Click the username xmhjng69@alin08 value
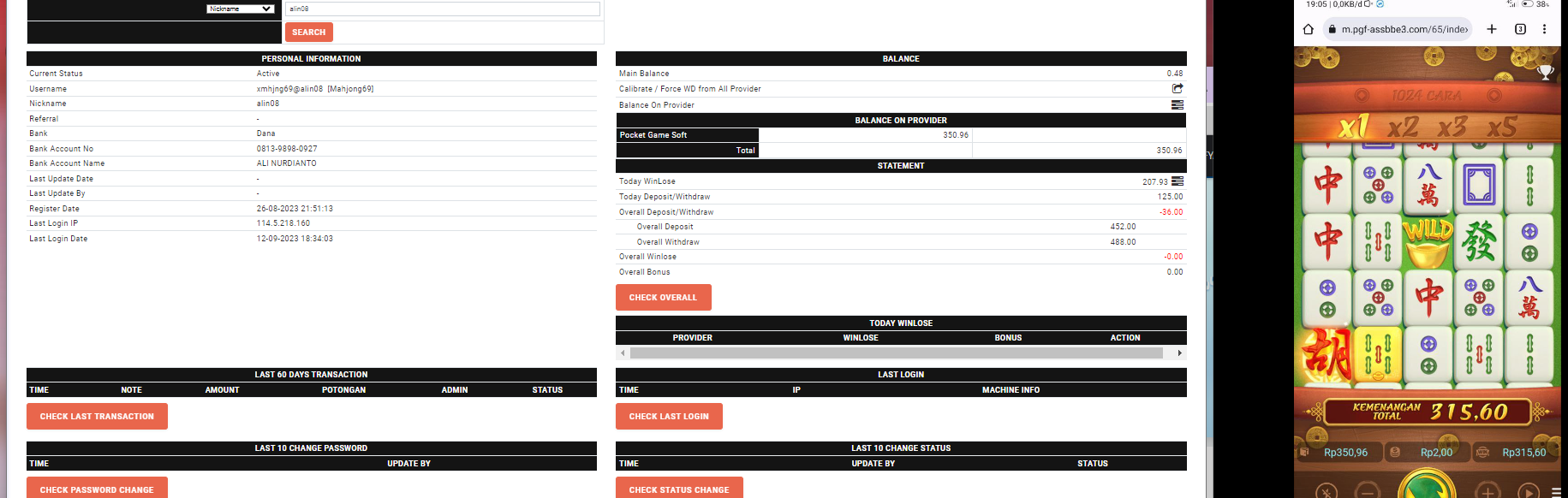The height and width of the screenshot is (498, 1568). point(315,89)
